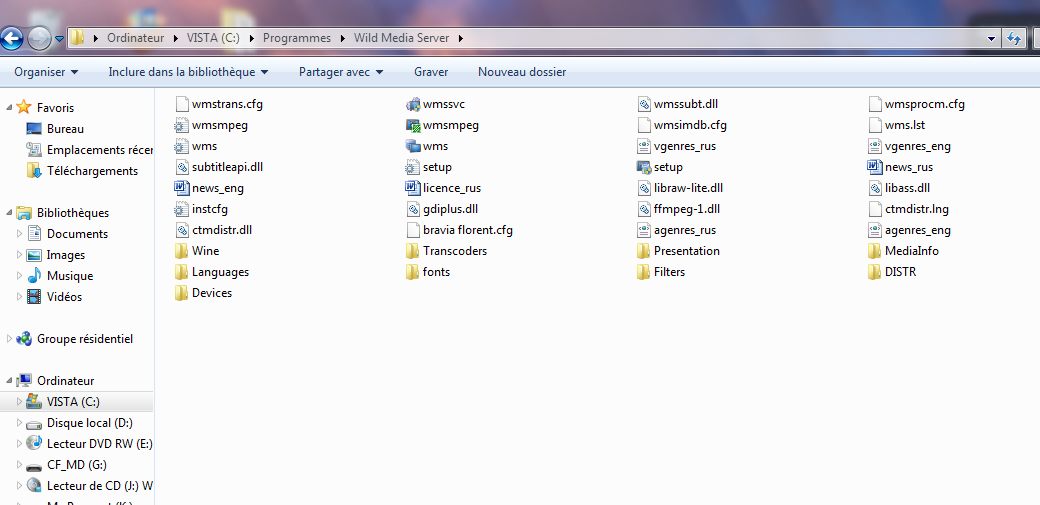
Task: Click the refresh button beside address bar
Action: 1013,38
